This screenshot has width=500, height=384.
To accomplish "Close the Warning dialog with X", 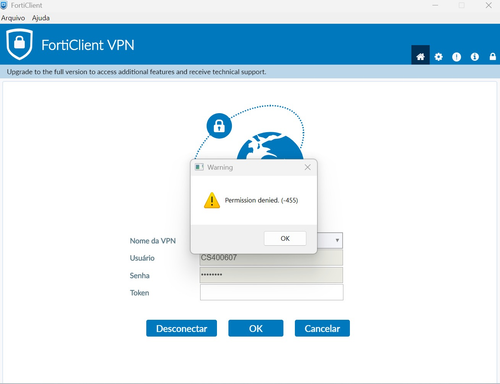I will (307, 167).
